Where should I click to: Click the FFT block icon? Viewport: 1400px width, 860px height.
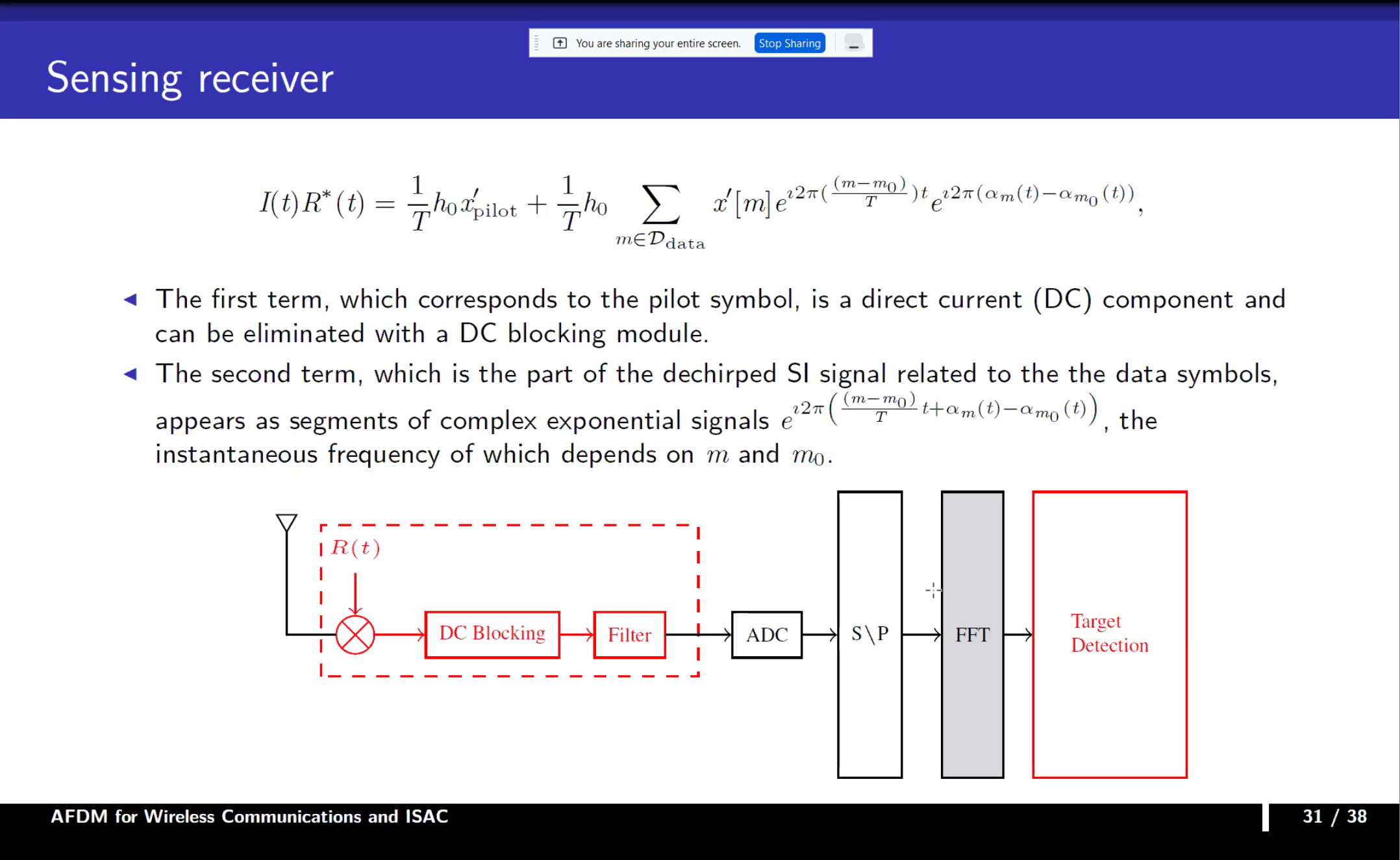pyautogui.click(x=971, y=635)
